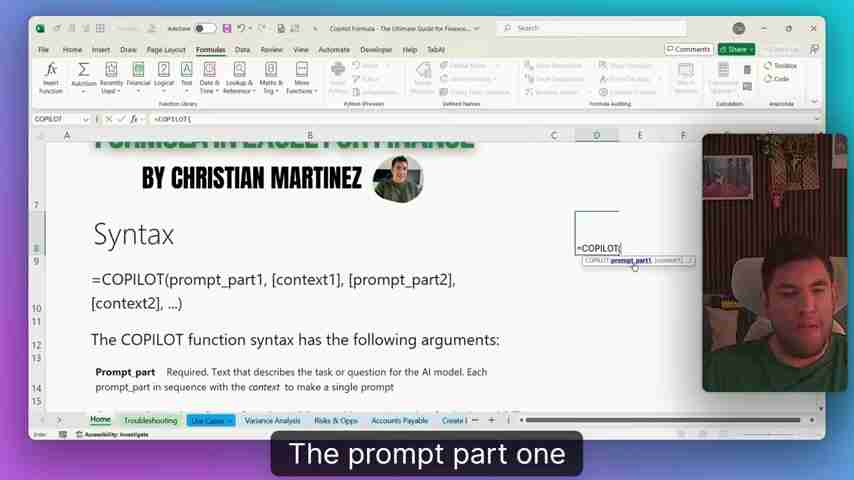Add a new sheet with plus button
This screenshot has width=854, height=480.
coord(491,420)
